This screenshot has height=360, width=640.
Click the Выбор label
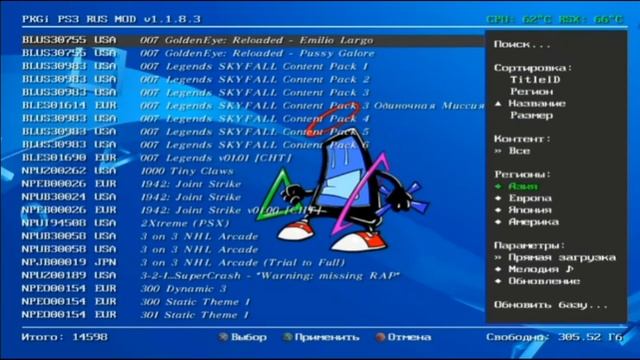(x=249, y=337)
